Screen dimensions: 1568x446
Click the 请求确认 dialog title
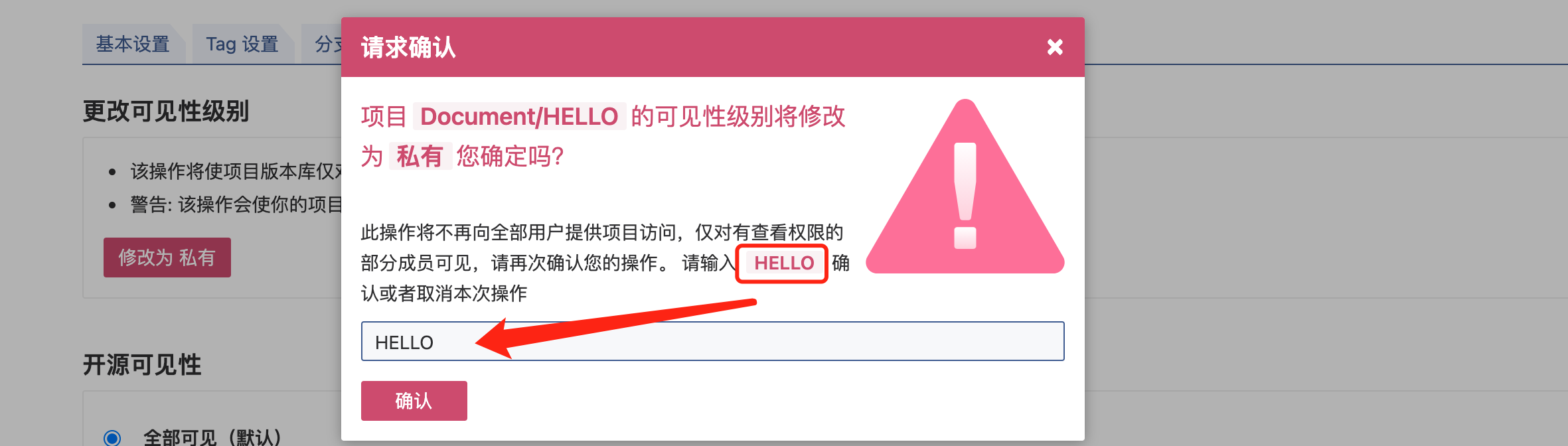click(x=408, y=48)
